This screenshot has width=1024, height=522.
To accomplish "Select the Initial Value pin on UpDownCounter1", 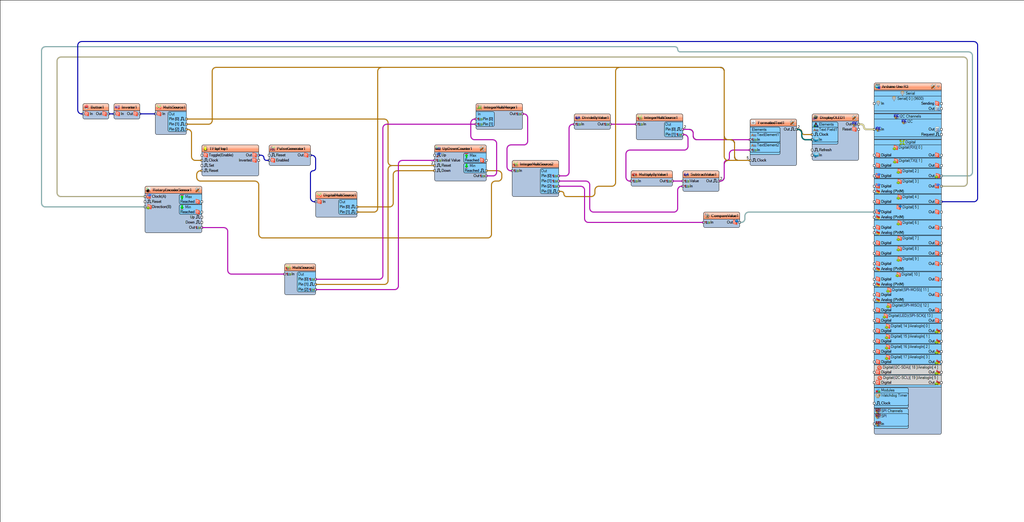I will 449,160.
